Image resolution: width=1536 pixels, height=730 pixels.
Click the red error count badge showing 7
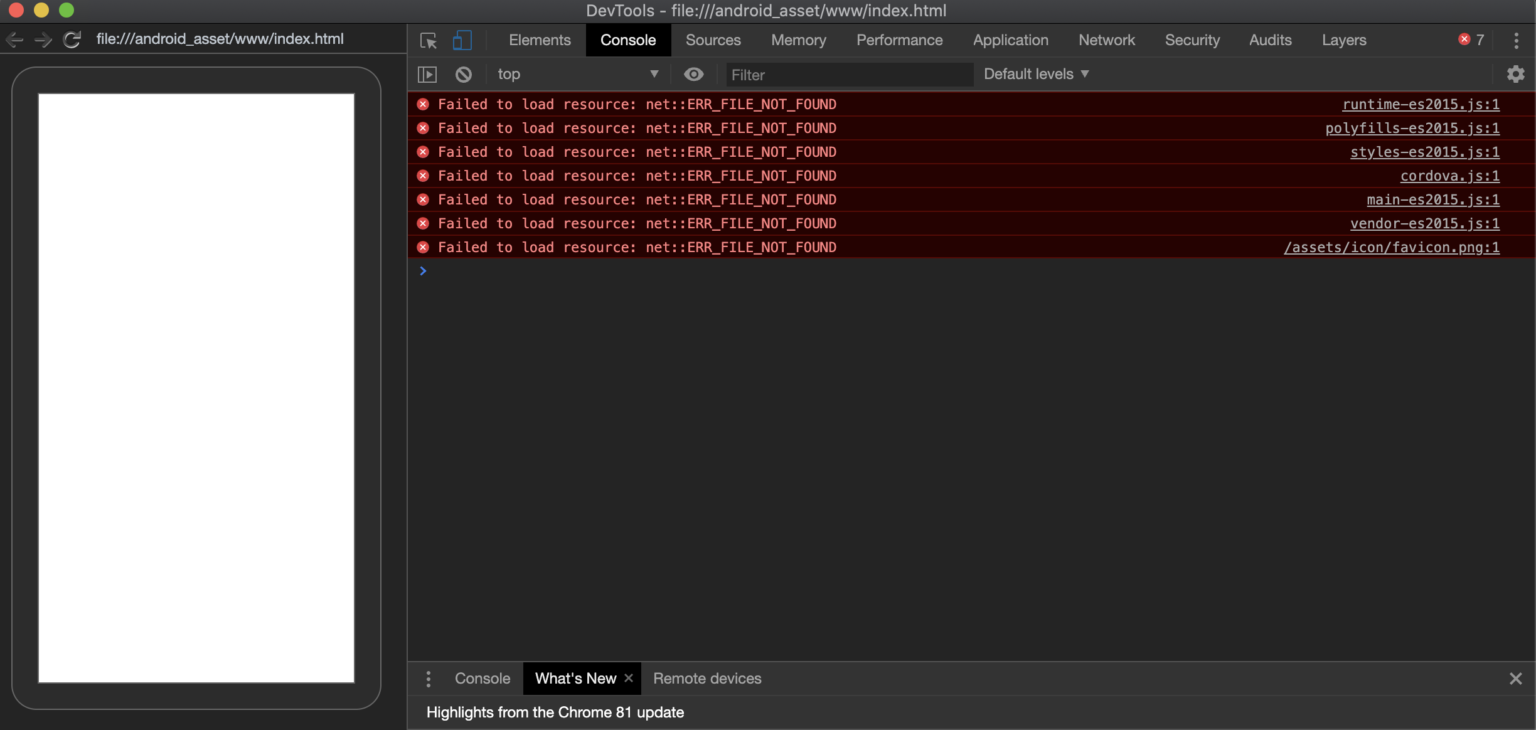pos(1471,40)
